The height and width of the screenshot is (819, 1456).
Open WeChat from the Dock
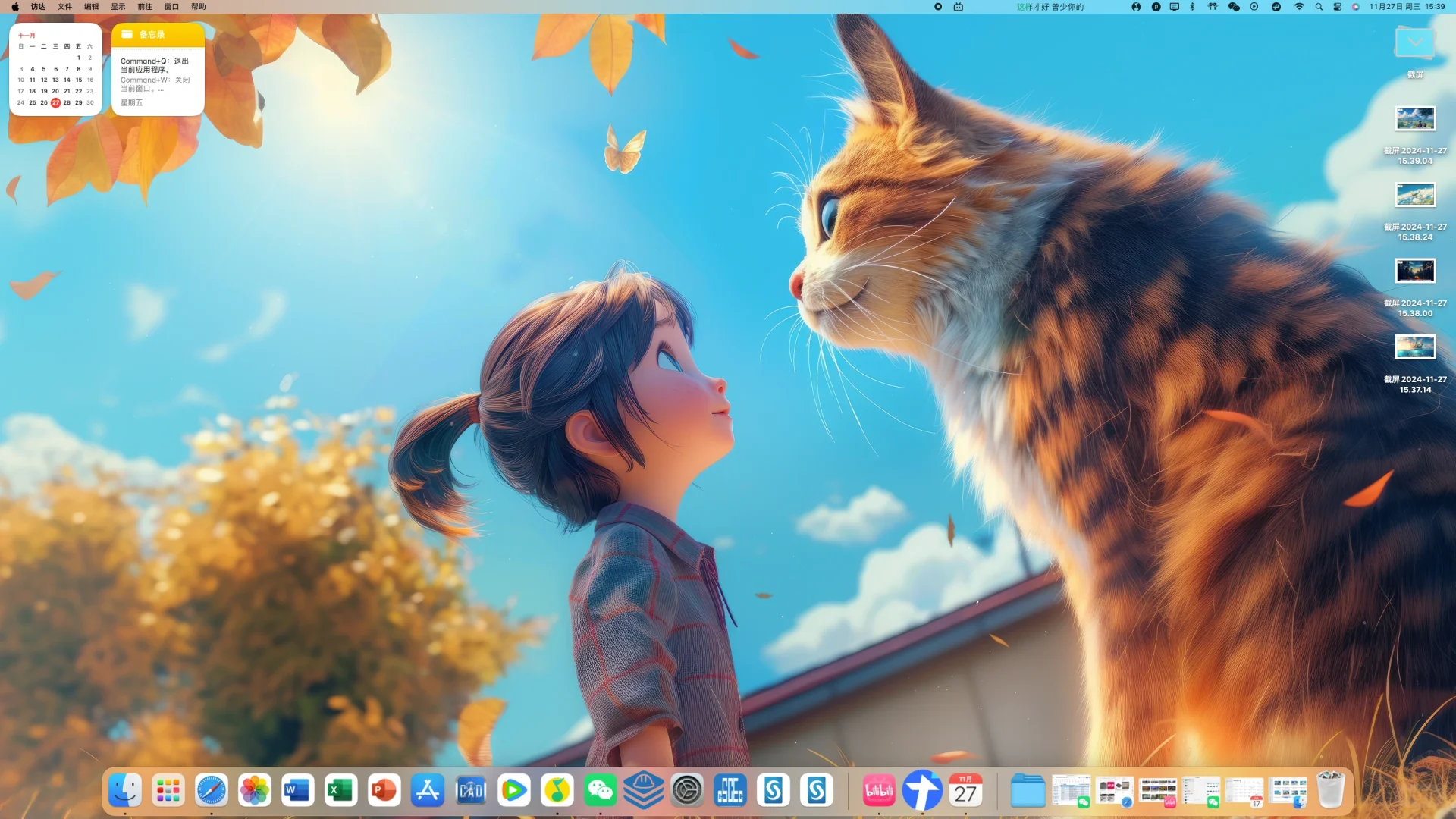coord(601,791)
